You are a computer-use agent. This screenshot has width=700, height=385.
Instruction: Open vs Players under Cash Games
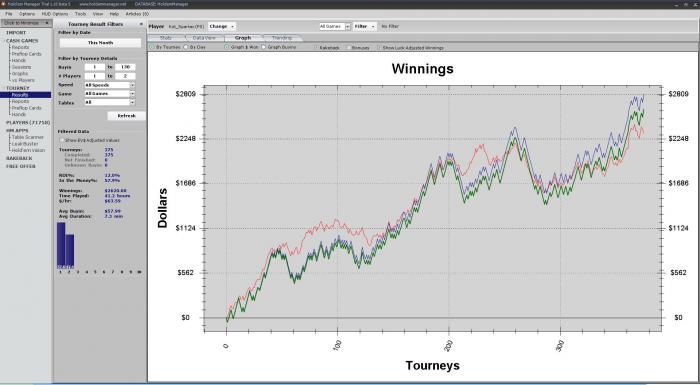pos(23,80)
